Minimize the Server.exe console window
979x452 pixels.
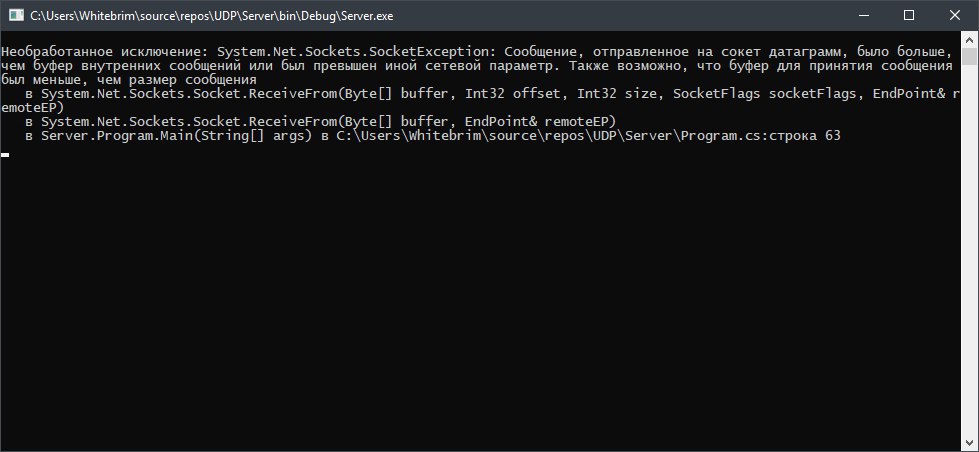click(863, 16)
